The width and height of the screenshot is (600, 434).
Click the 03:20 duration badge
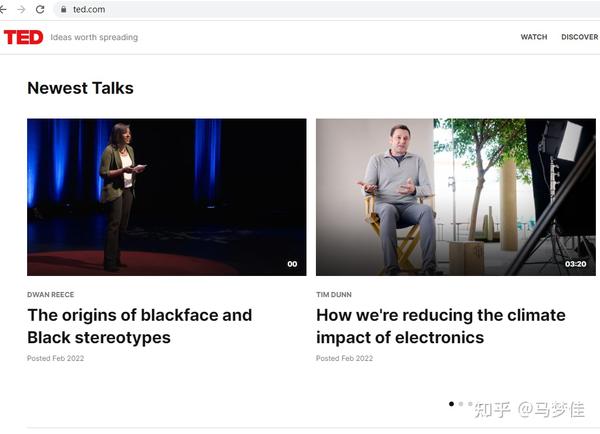pos(575,264)
